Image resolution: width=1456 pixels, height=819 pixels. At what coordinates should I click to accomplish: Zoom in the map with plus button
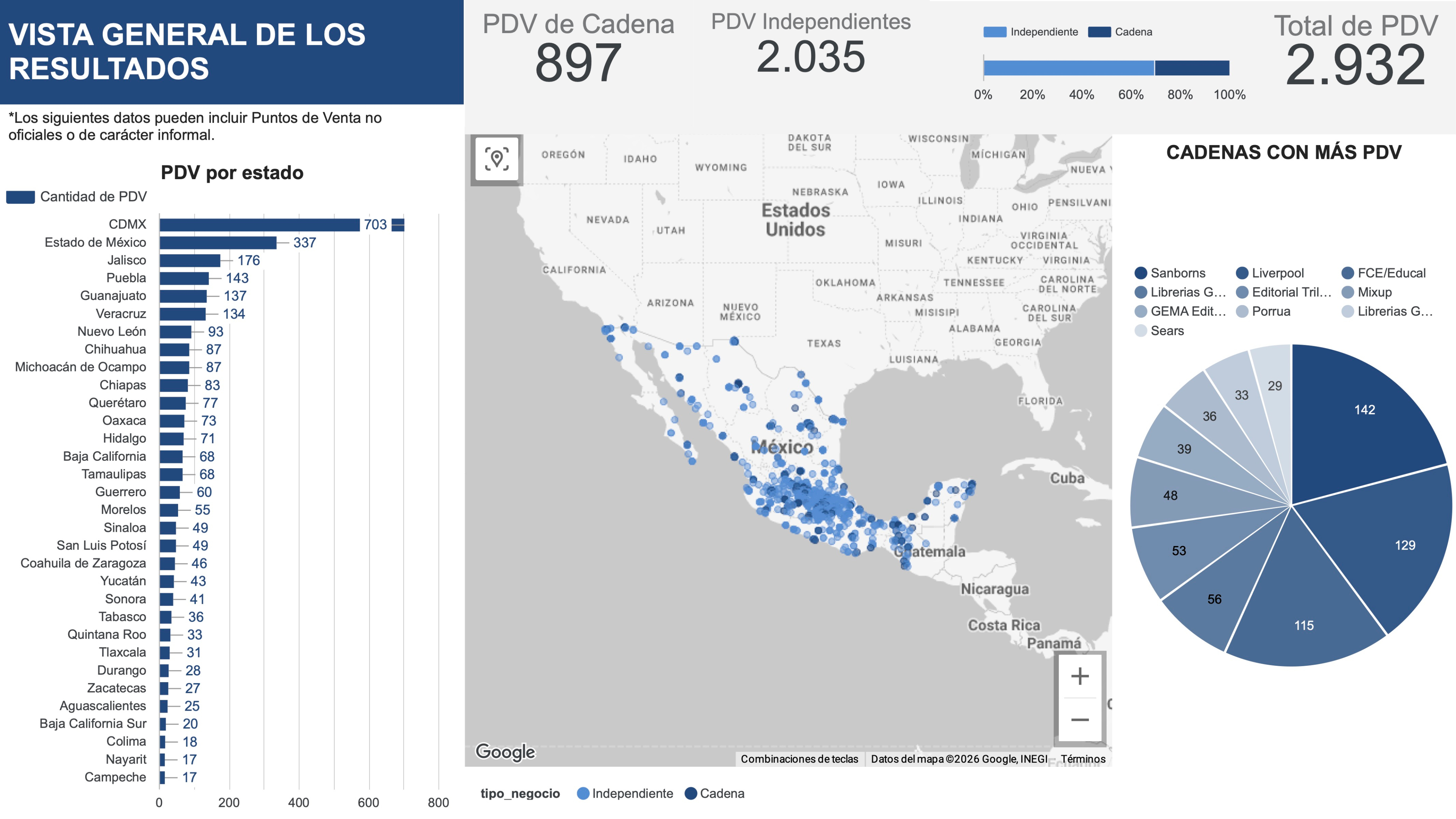pos(1080,676)
